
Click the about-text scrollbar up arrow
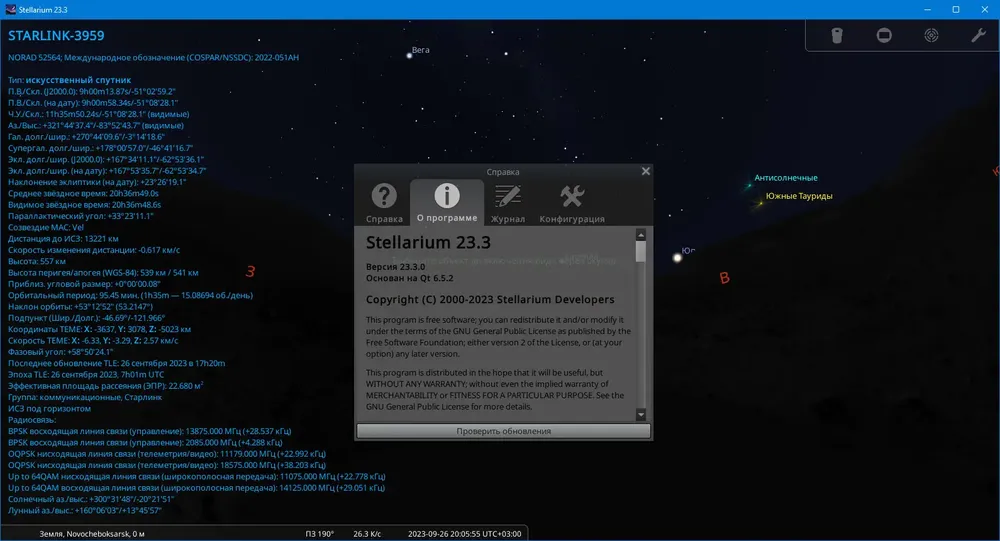641,235
